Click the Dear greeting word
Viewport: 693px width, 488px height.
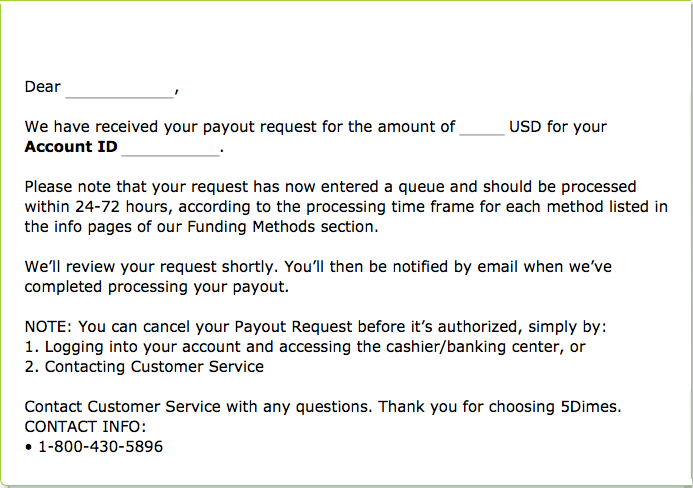(x=42, y=87)
